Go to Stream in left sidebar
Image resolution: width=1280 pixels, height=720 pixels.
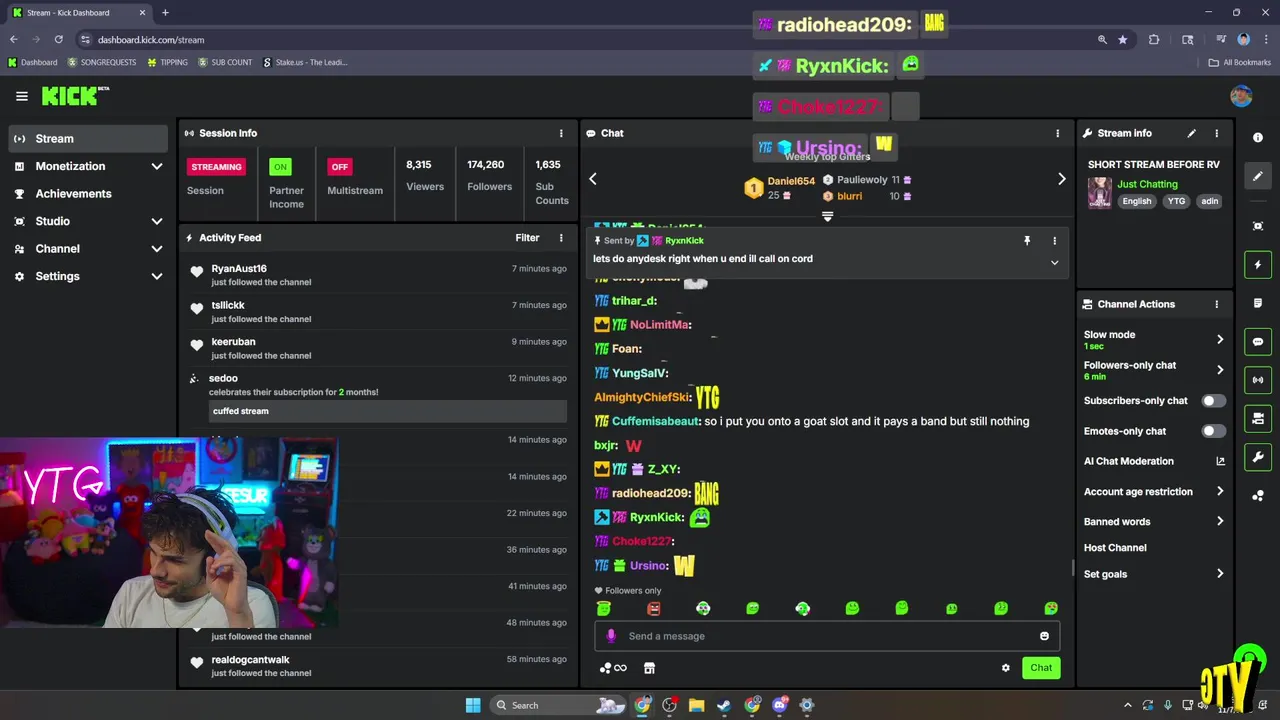click(88, 139)
